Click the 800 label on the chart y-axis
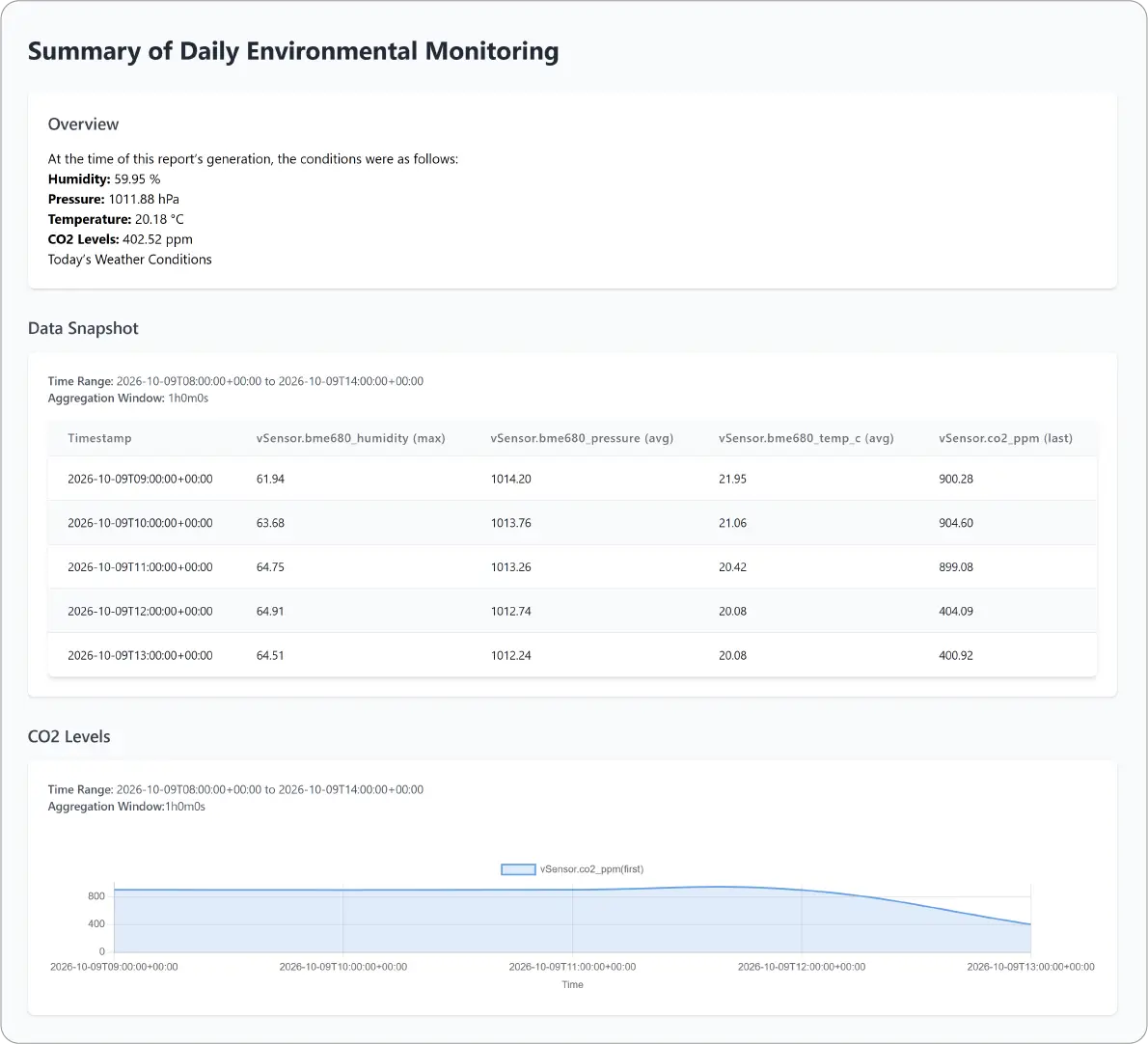The image size is (1148, 1044). coord(96,896)
